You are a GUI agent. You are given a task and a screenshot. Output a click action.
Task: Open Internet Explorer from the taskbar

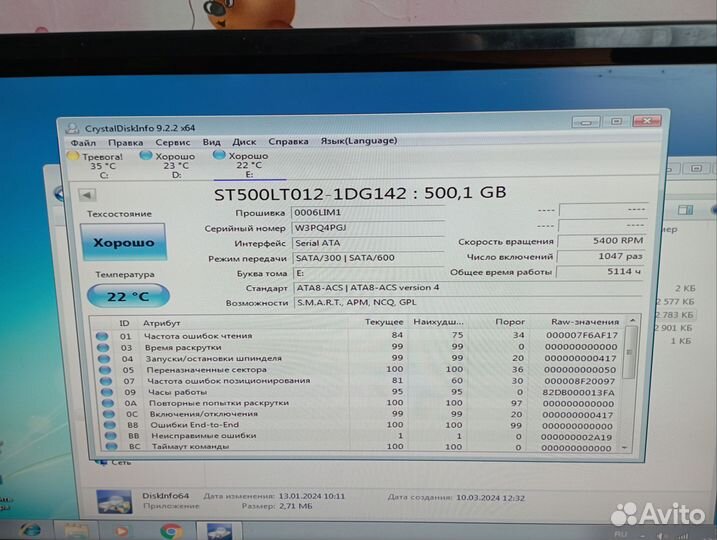click(30, 530)
